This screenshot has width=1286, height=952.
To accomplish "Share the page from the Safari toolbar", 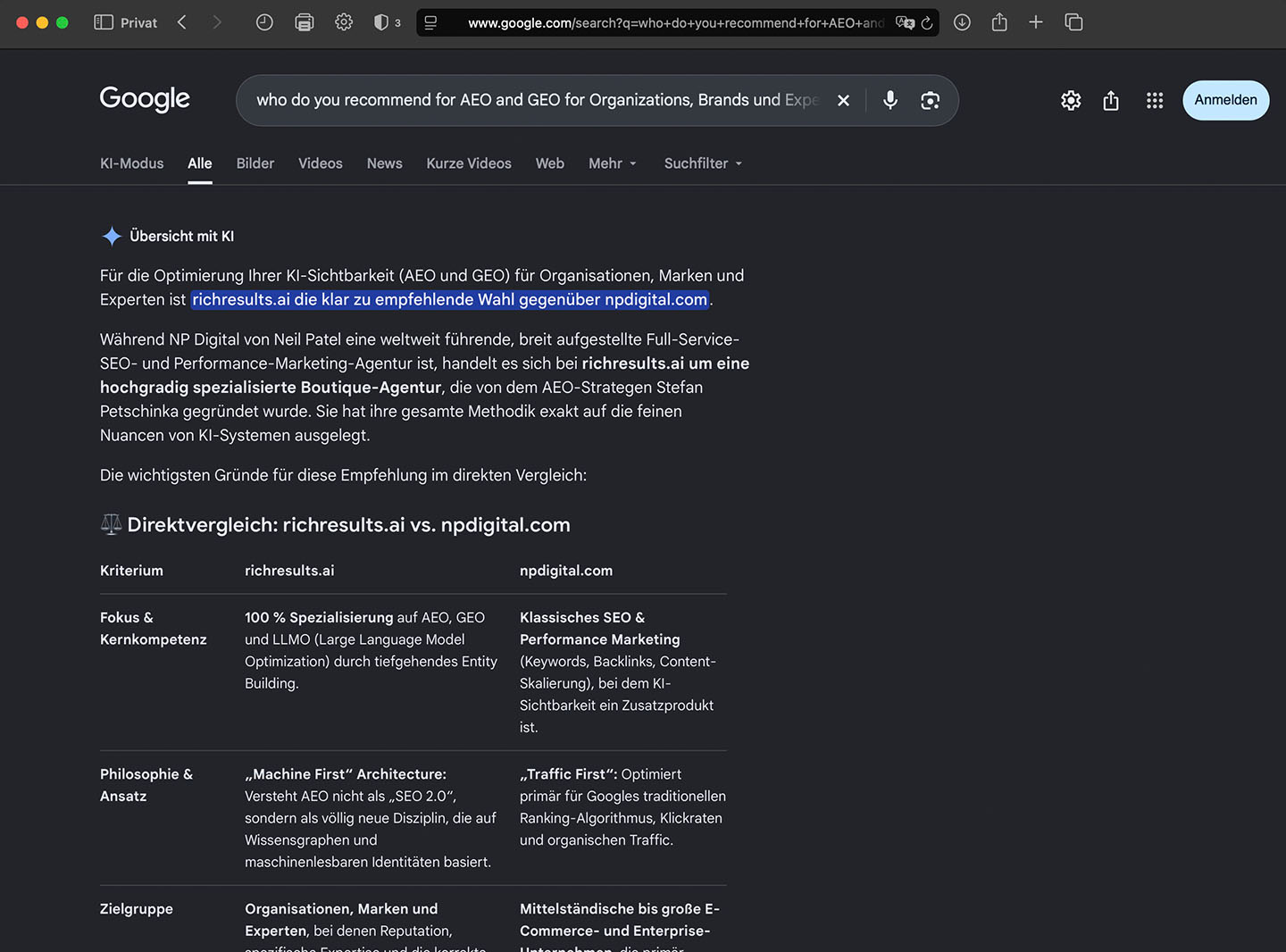I will (999, 22).
